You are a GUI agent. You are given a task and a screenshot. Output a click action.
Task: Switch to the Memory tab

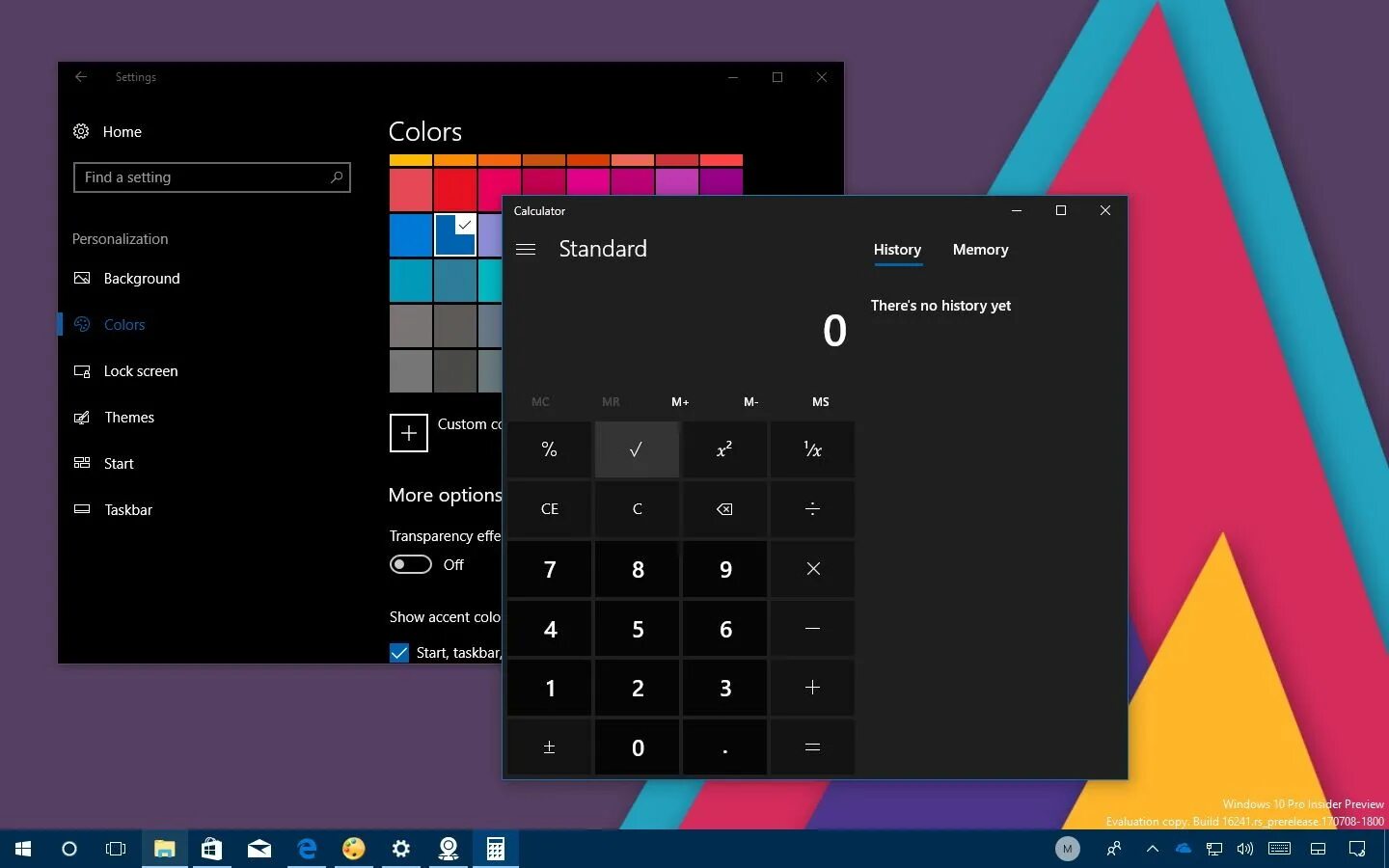click(x=980, y=250)
